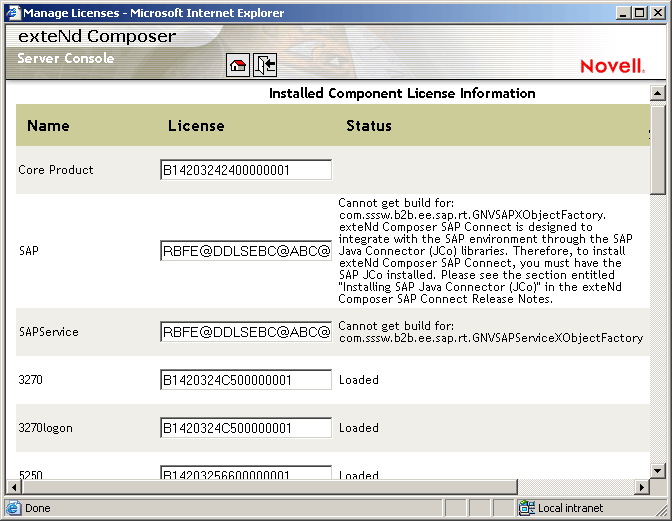672x521 pixels.
Task: Edit the 5250 license field
Action: (246, 473)
